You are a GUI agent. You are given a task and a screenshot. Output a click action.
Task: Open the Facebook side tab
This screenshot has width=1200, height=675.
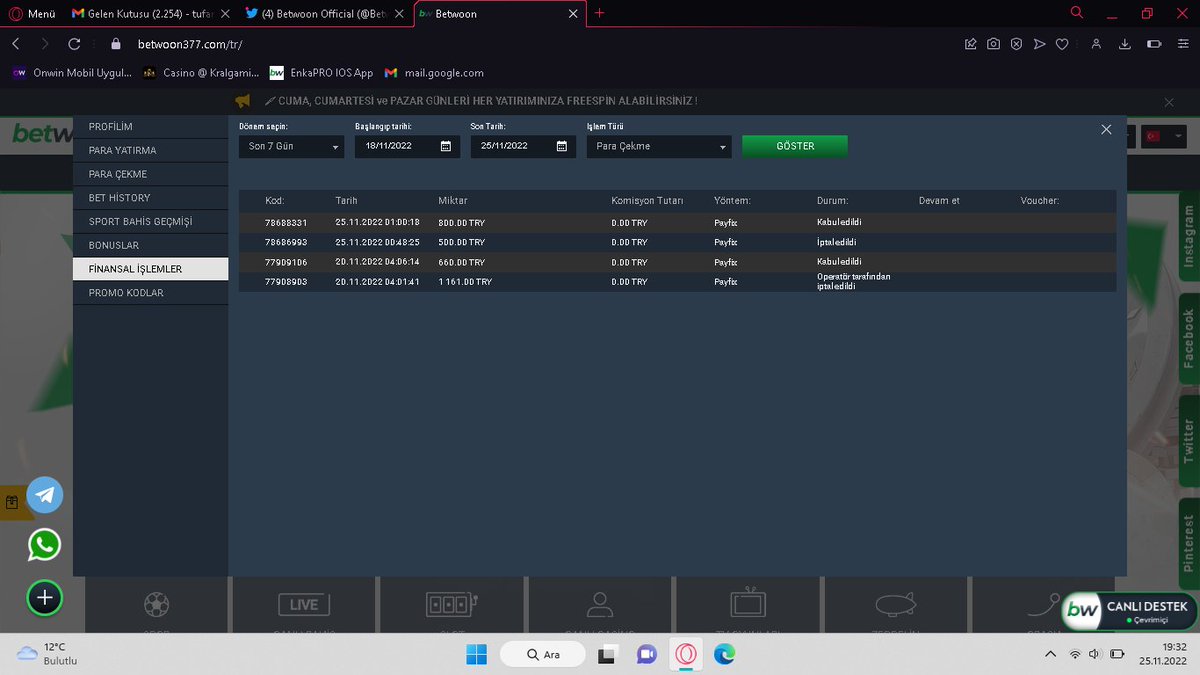(1189, 338)
